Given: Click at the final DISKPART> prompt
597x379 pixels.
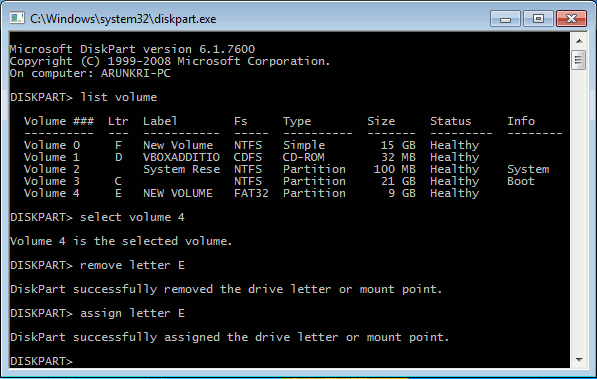Looking at the screenshot, I should (41, 361).
